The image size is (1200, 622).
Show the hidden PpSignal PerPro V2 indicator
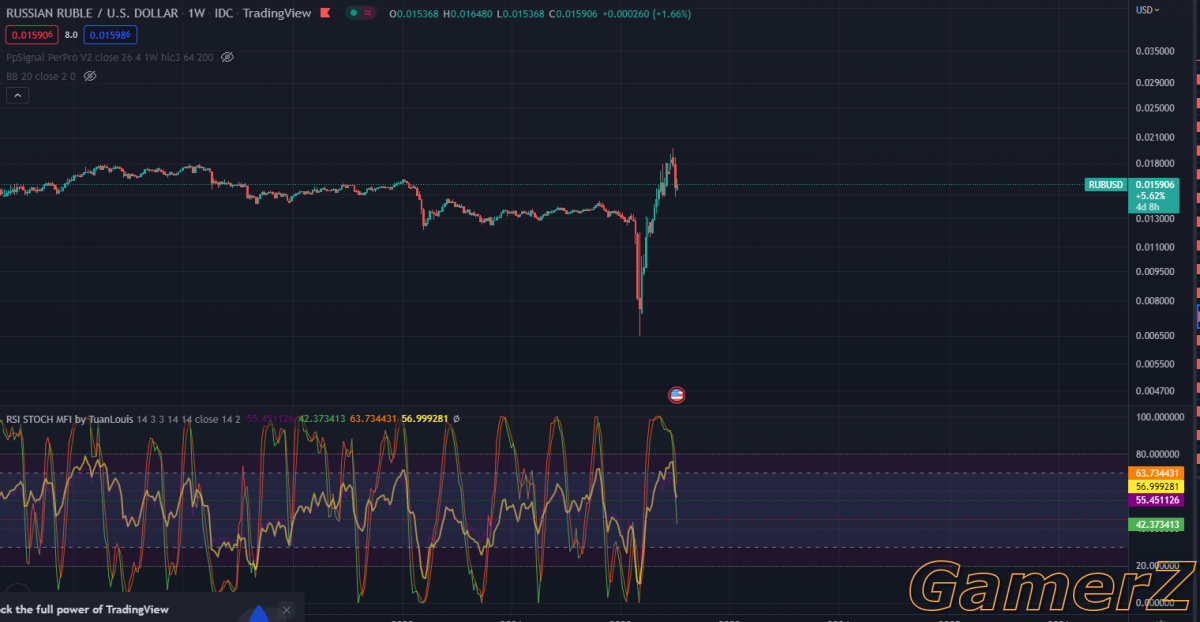[x=227, y=57]
